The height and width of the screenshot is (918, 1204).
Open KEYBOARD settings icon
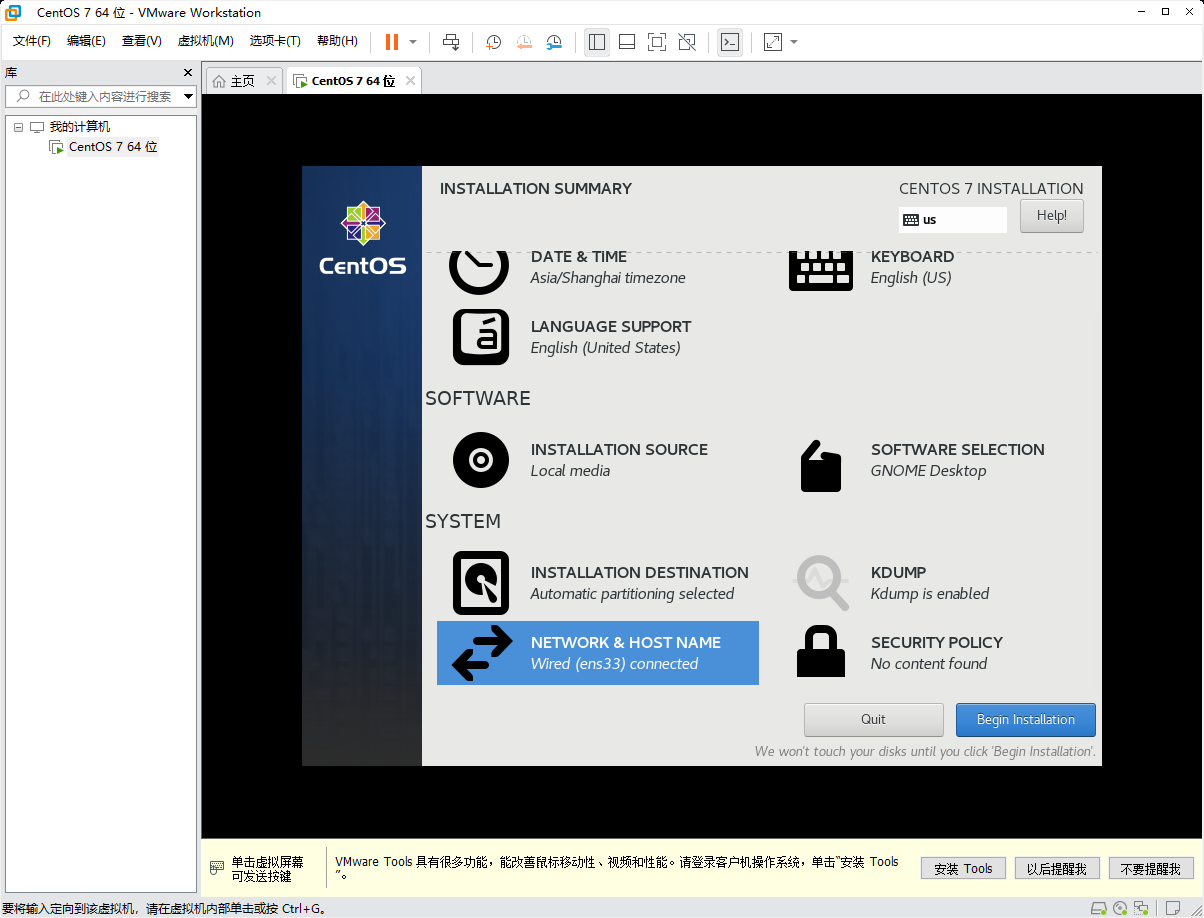pyautogui.click(x=821, y=269)
